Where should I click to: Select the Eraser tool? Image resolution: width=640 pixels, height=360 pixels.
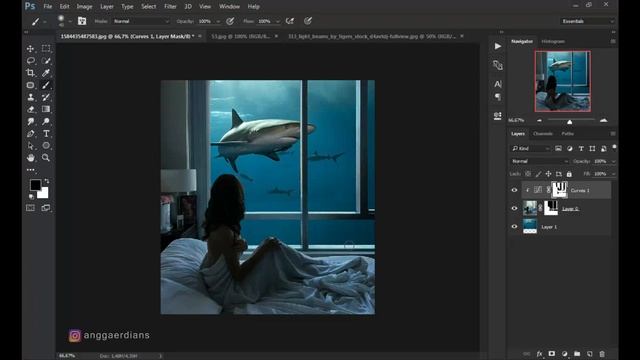click(x=30, y=109)
